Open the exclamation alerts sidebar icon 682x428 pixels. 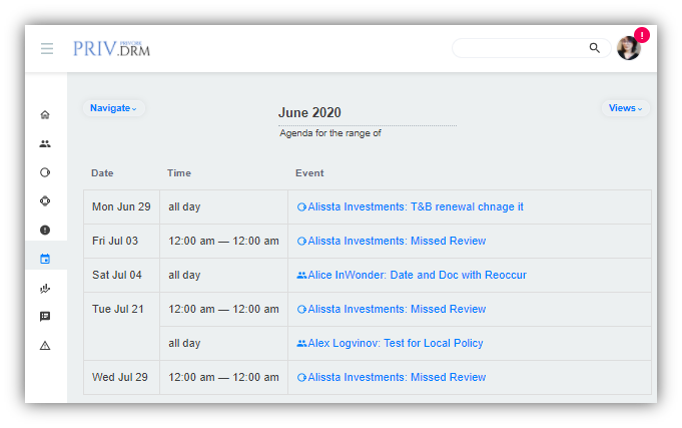(x=45, y=230)
